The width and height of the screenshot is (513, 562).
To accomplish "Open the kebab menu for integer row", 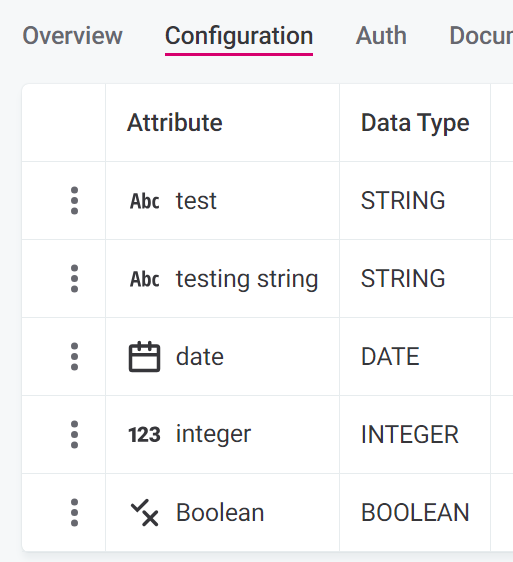I will [74, 434].
